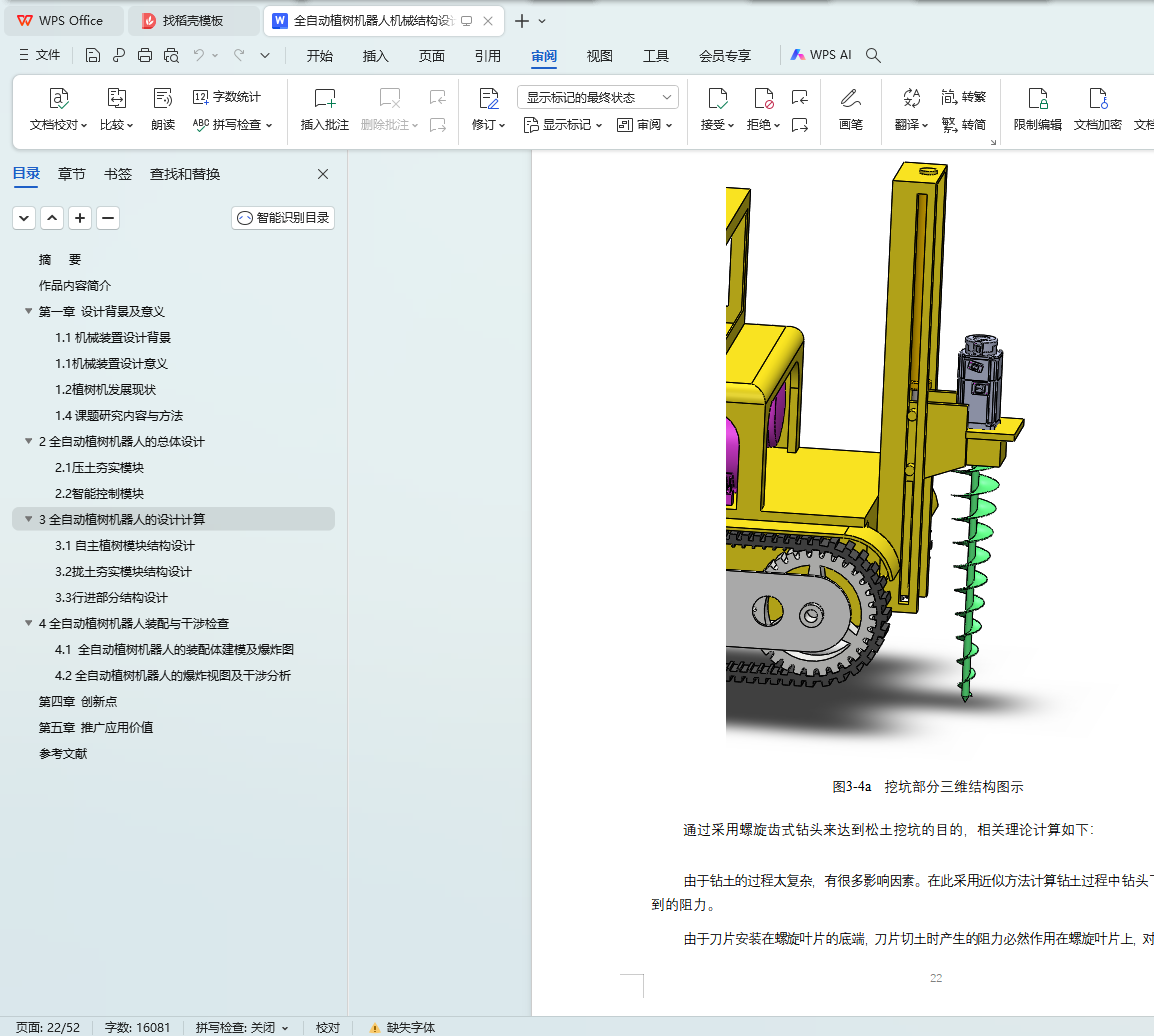Click the missing fonts warning 缺失字体

[x=403, y=1027]
